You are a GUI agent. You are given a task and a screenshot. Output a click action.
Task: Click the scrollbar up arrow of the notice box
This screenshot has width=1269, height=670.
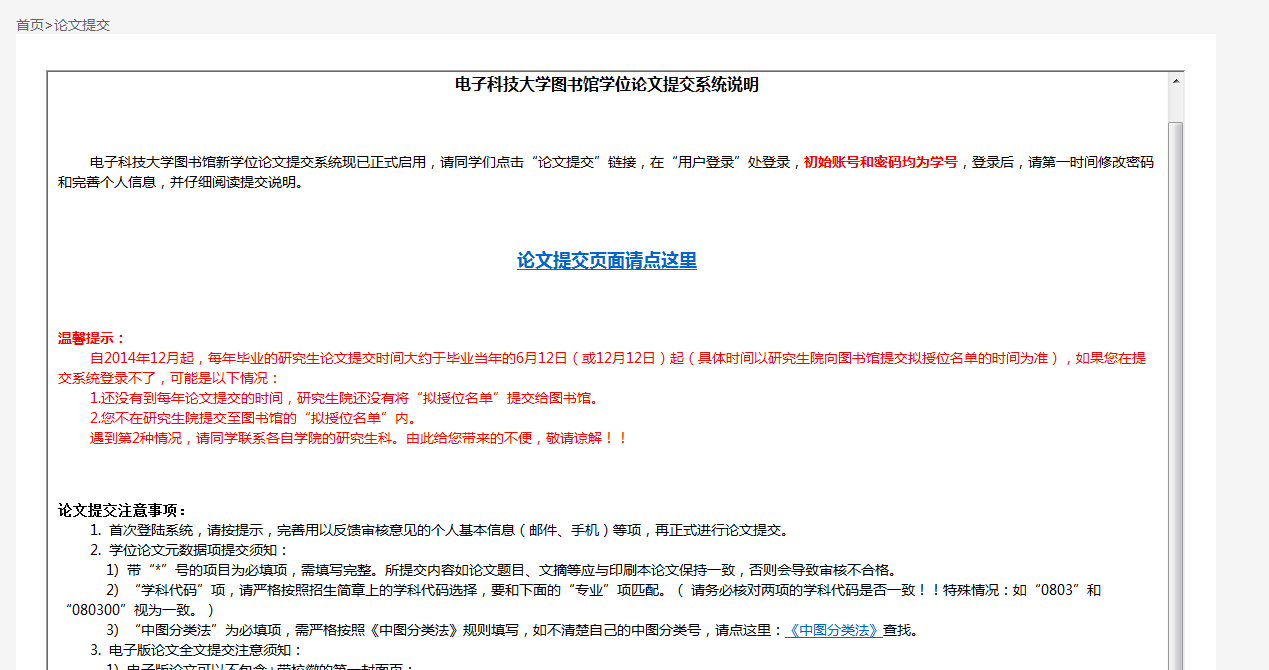click(x=1176, y=80)
